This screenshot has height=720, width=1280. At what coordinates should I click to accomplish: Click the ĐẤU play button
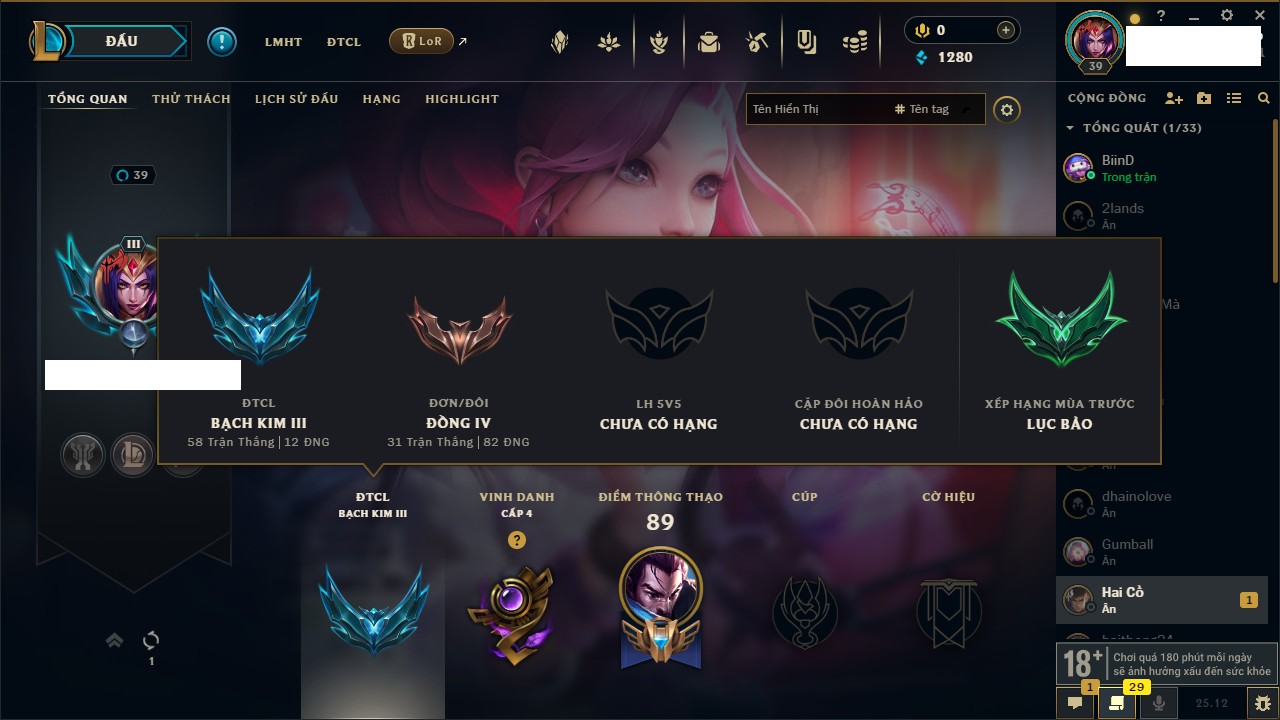109,41
